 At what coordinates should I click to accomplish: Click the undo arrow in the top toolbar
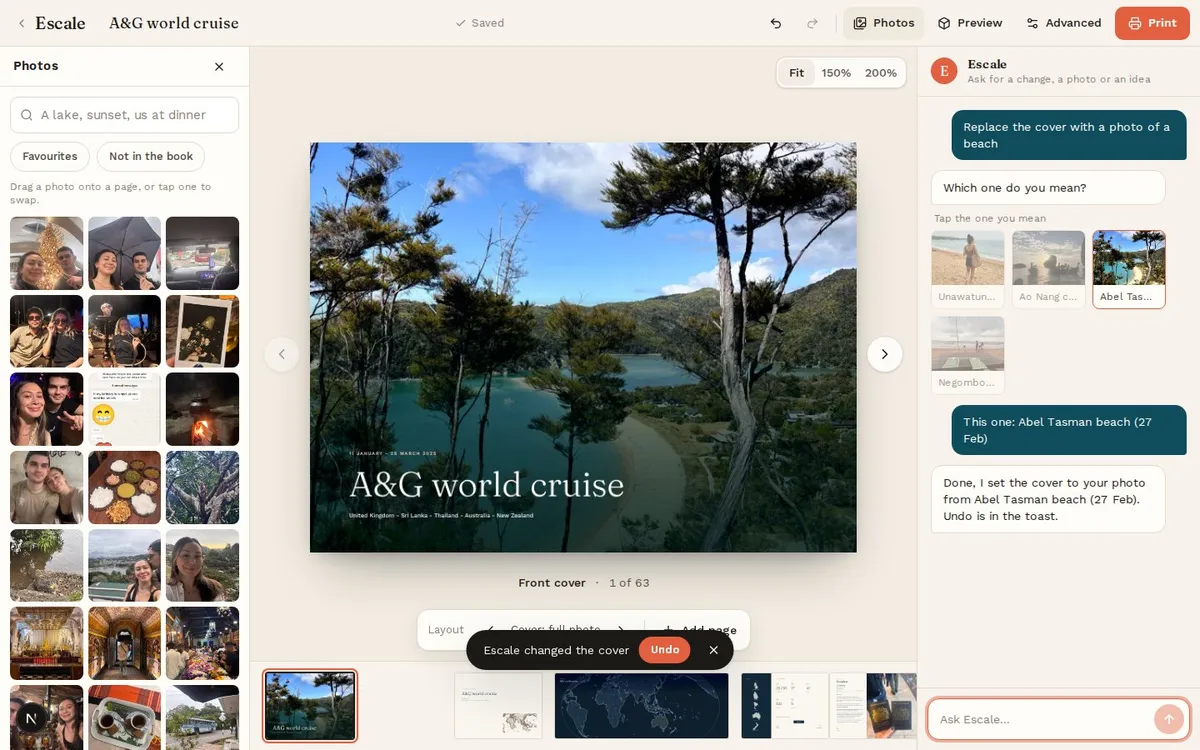click(776, 23)
